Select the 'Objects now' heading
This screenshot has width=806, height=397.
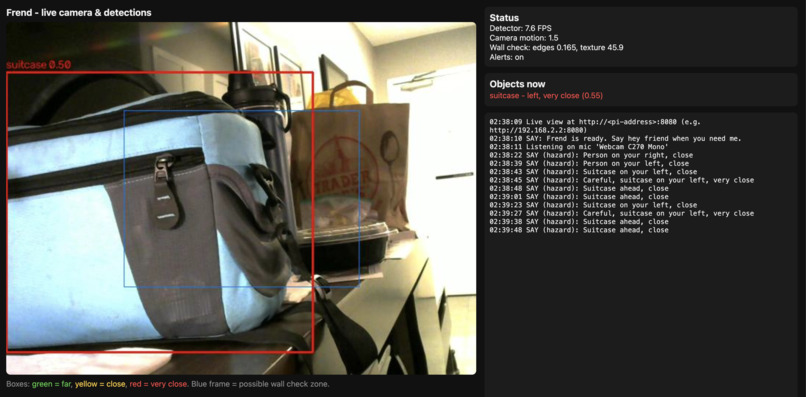coord(518,84)
